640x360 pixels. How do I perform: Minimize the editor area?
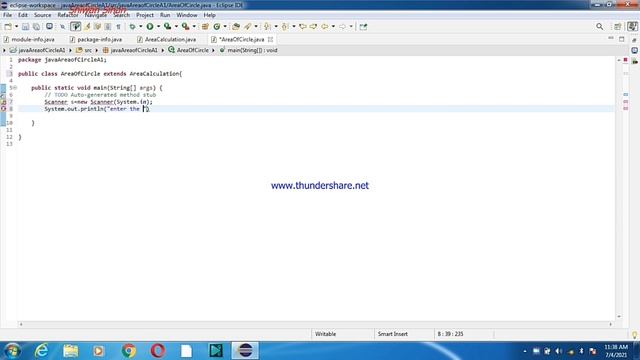611,39
